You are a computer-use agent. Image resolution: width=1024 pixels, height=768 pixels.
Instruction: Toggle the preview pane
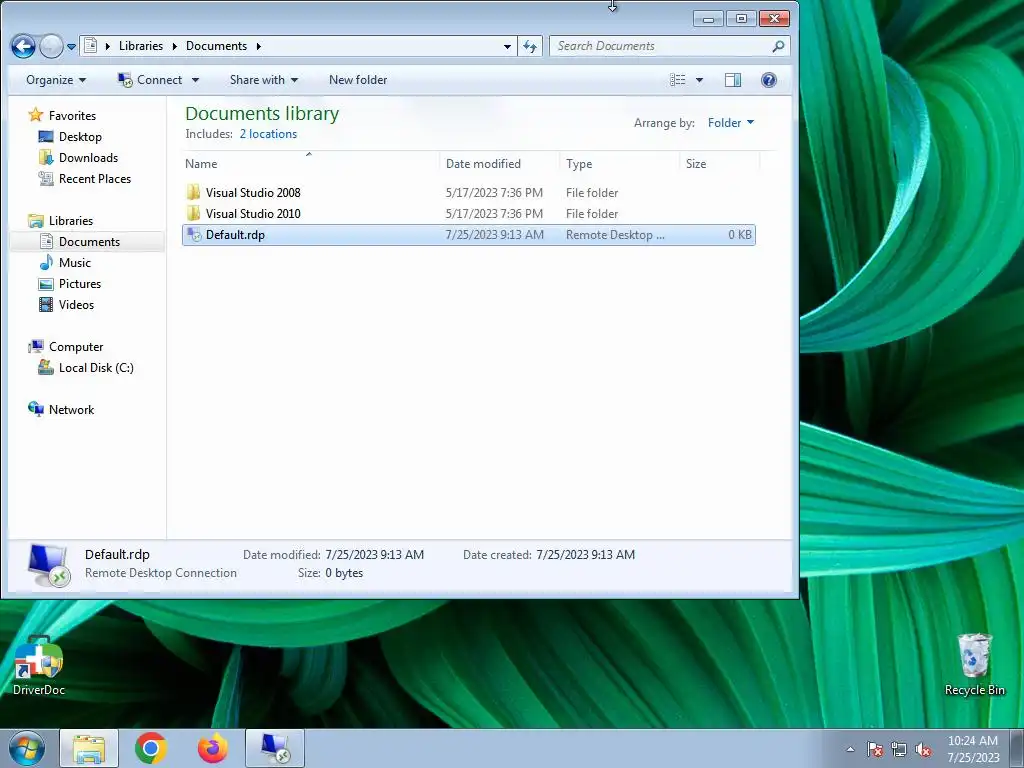point(733,80)
